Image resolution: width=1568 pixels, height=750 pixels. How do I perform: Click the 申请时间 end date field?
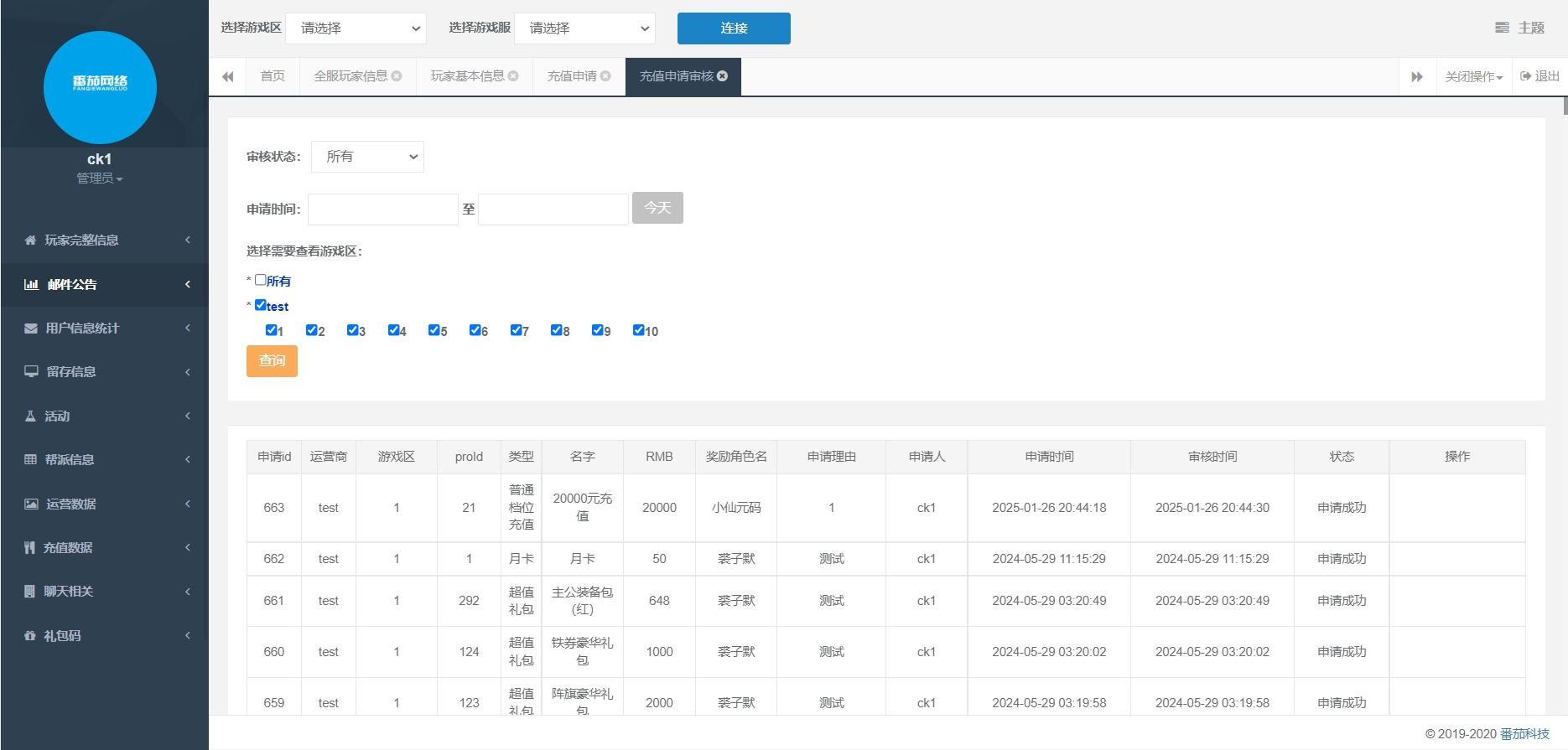[x=553, y=209]
